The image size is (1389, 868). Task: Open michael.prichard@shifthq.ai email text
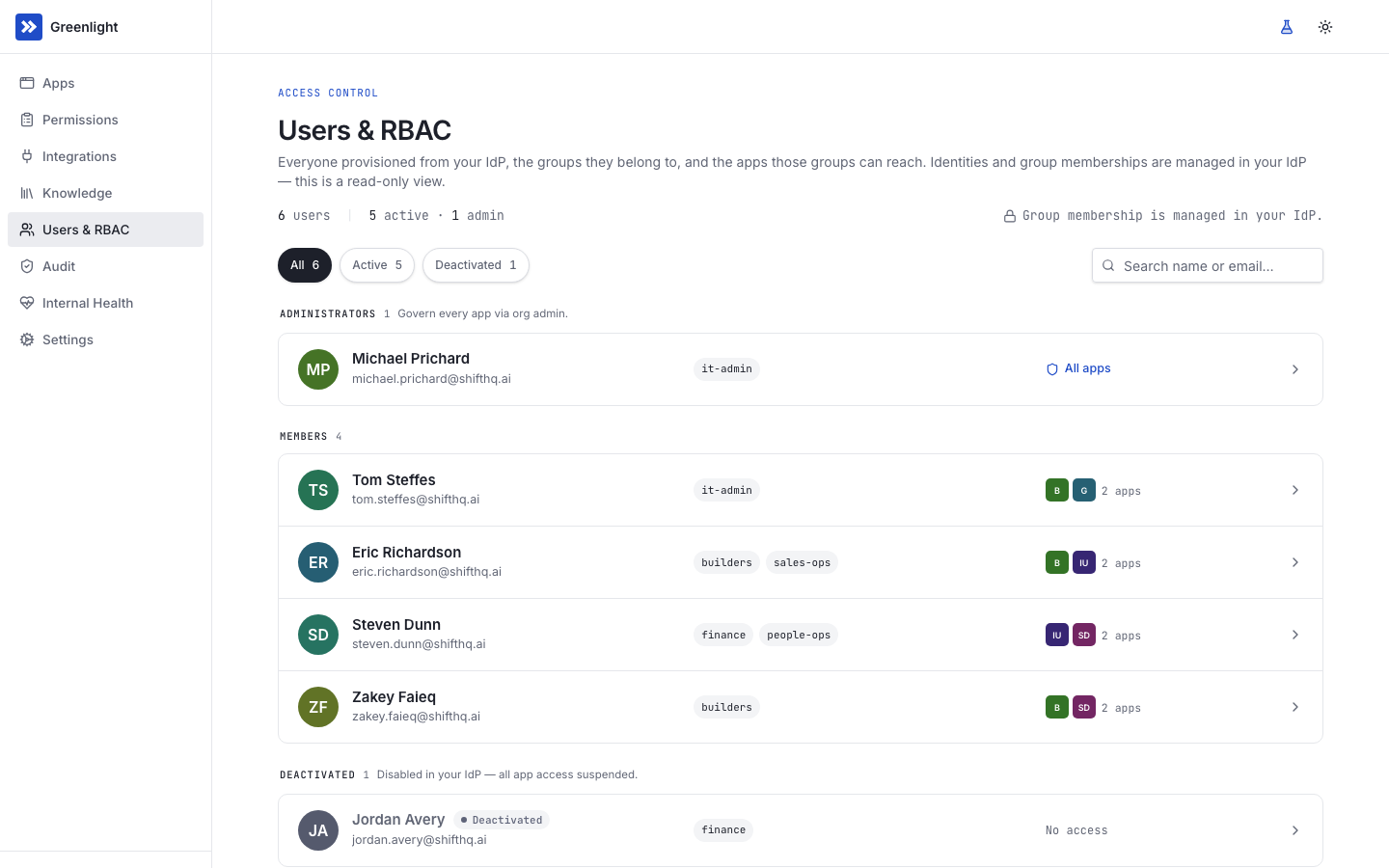point(431,379)
